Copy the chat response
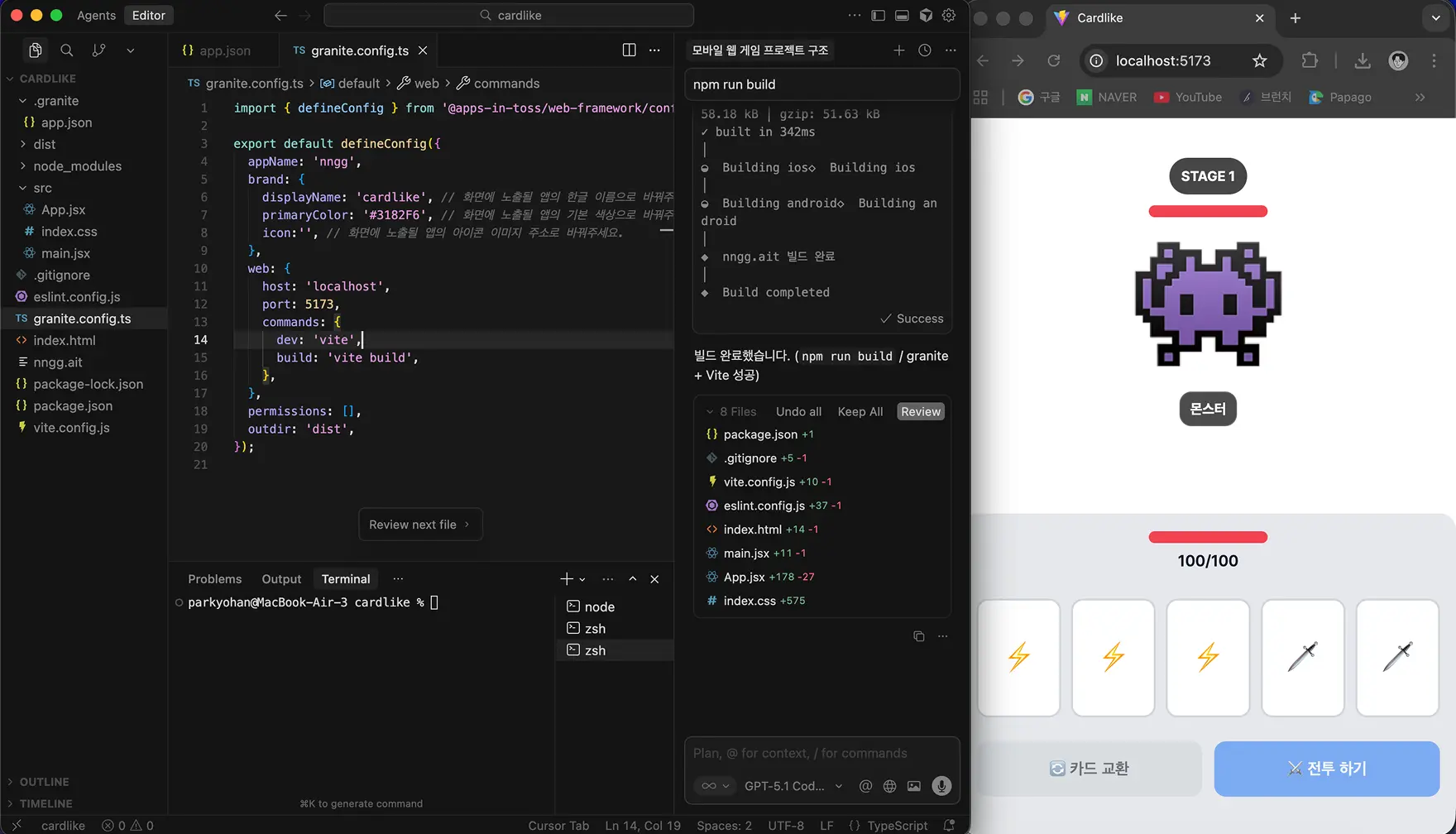 point(918,636)
